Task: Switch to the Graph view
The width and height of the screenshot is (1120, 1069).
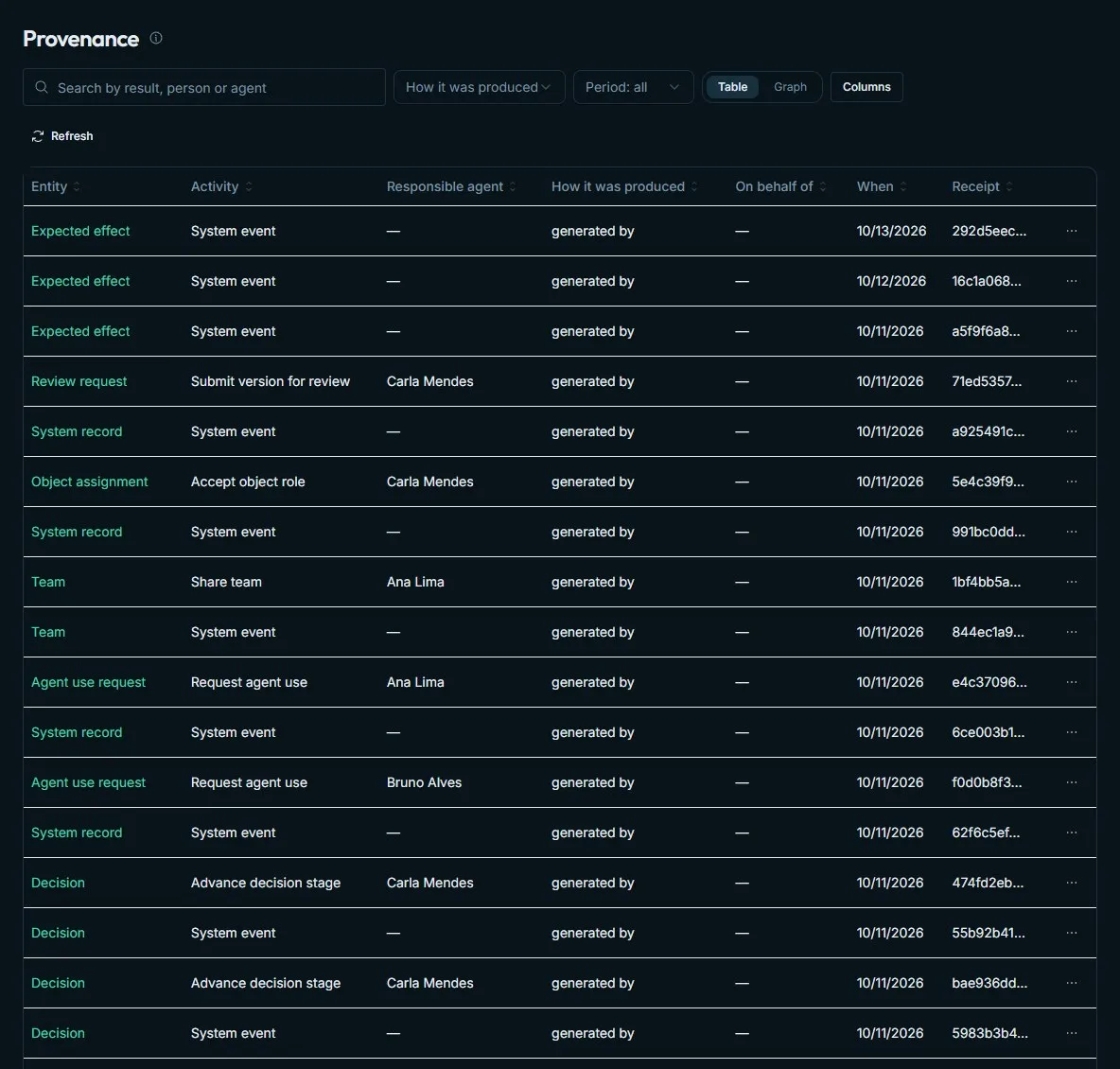Action: pyautogui.click(x=790, y=86)
